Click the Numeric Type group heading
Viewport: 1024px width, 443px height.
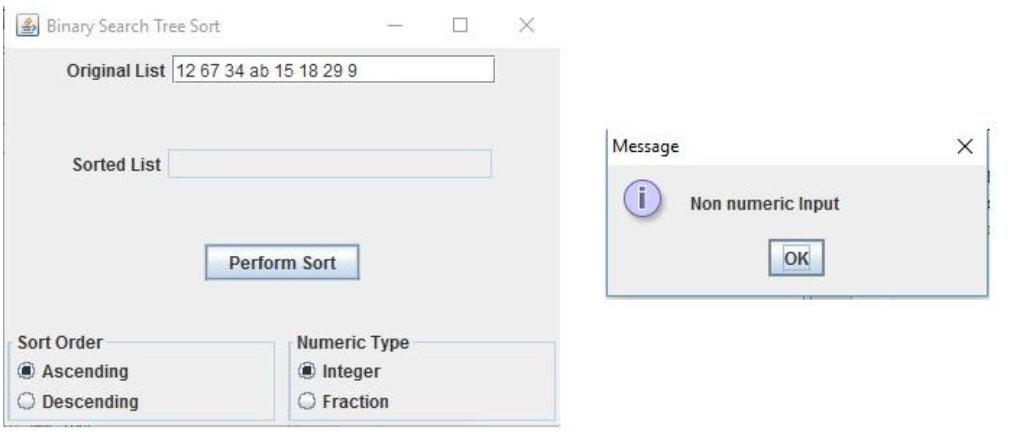(353, 342)
